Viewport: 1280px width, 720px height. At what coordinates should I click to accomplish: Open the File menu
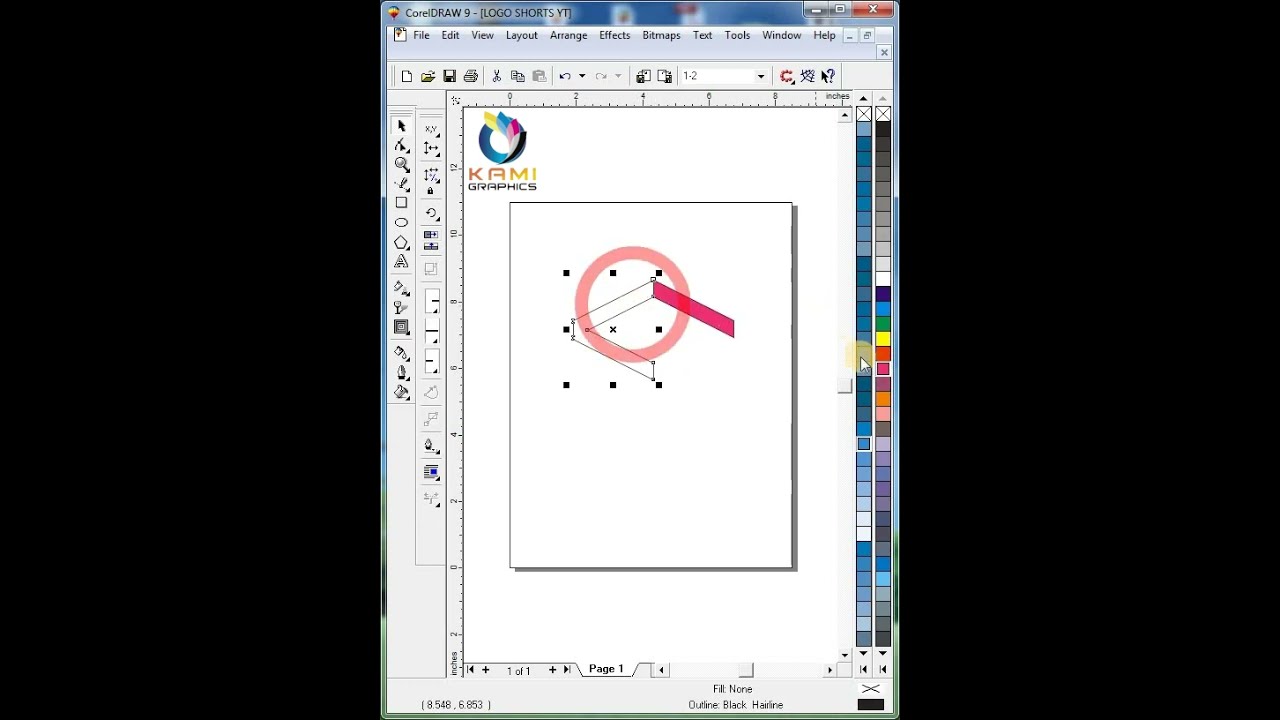click(421, 35)
